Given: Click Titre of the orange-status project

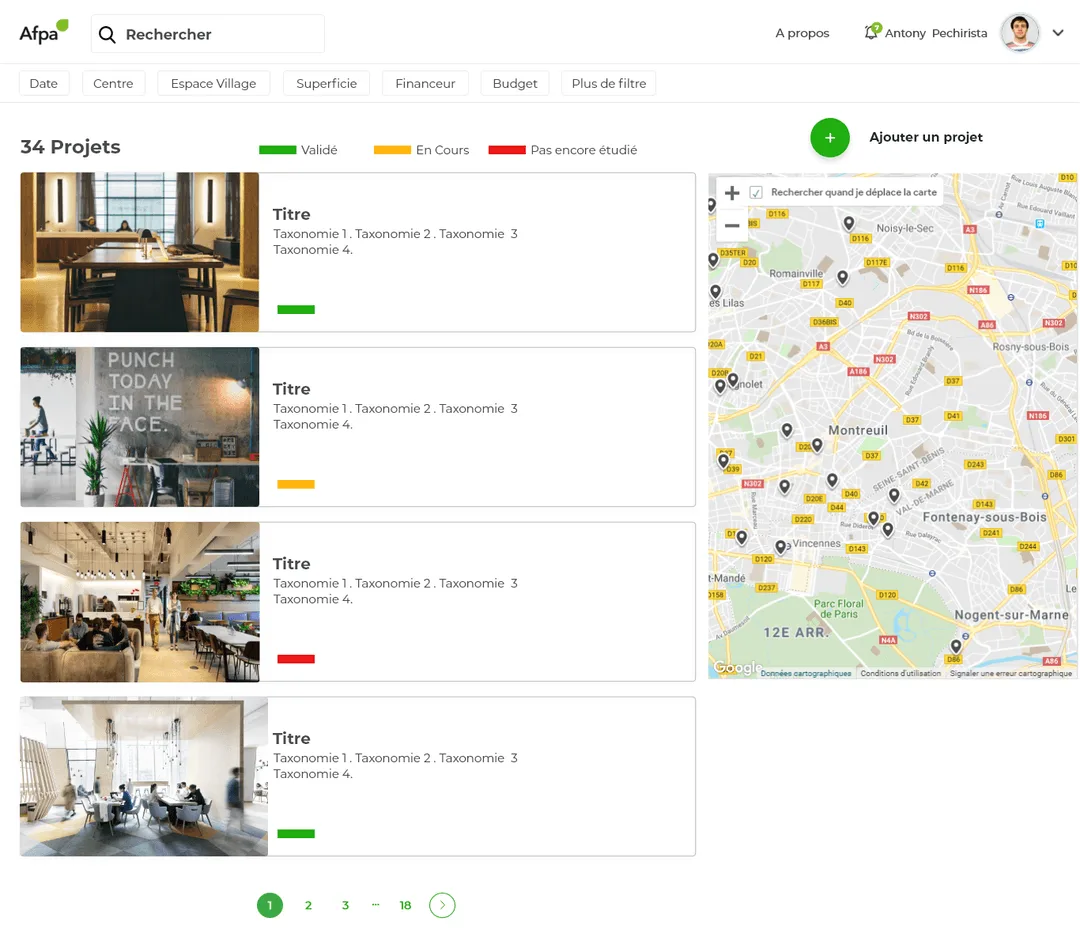Looking at the screenshot, I should pyautogui.click(x=291, y=389).
